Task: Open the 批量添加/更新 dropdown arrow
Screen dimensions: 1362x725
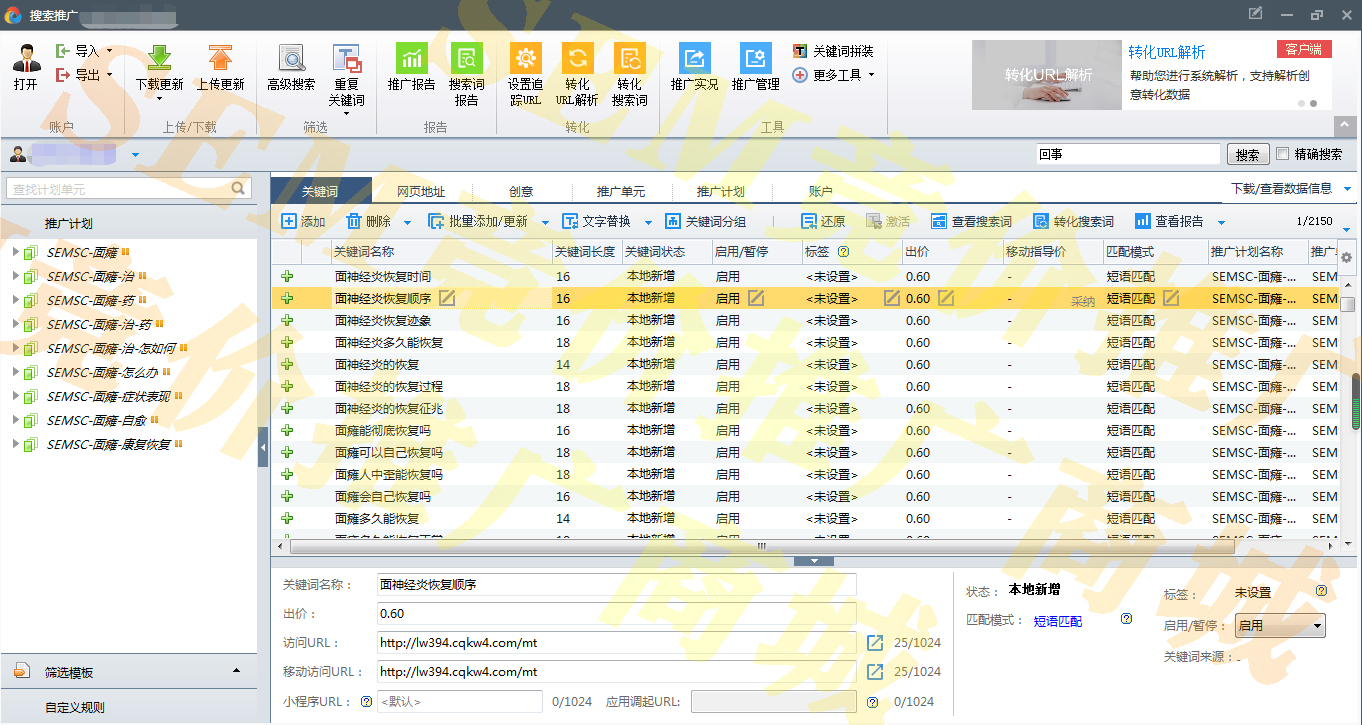Action: tap(546, 223)
